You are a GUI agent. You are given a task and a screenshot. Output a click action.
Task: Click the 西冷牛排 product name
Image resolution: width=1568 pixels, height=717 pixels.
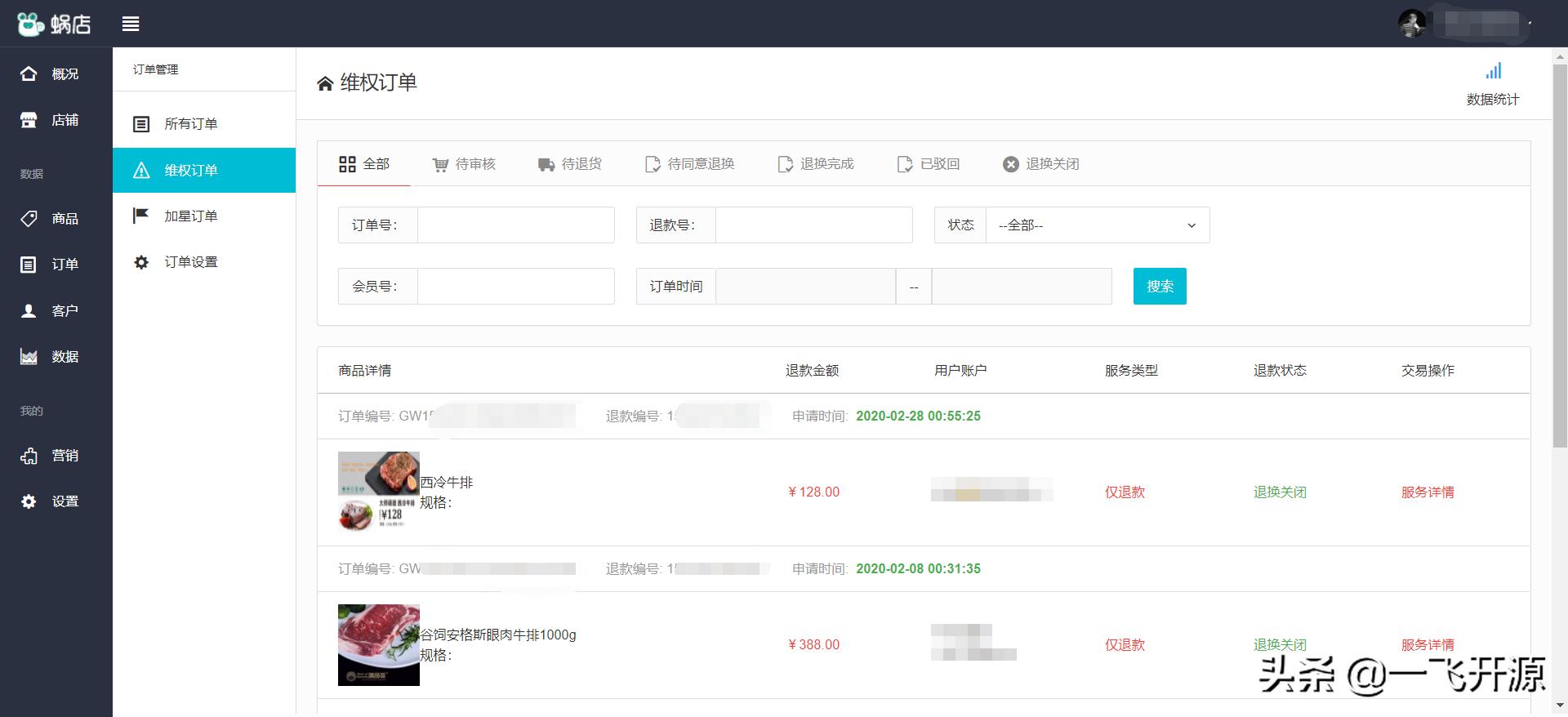click(x=447, y=483)
